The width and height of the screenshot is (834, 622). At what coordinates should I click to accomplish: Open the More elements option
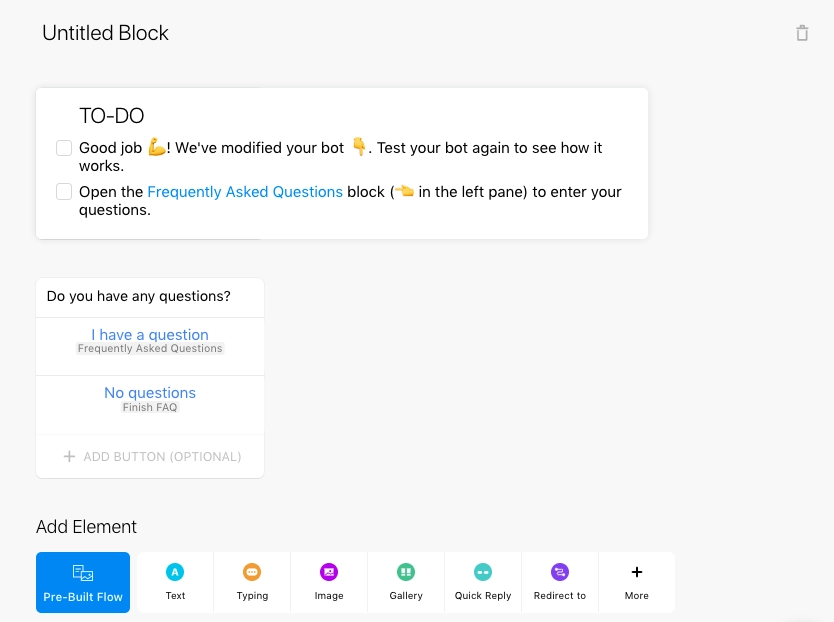[x=637, y=582]
